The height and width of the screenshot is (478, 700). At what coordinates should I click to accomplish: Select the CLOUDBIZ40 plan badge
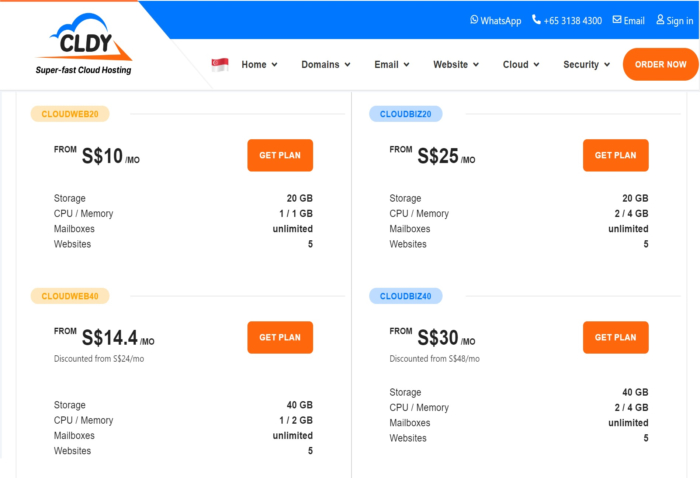click(405, 296)
